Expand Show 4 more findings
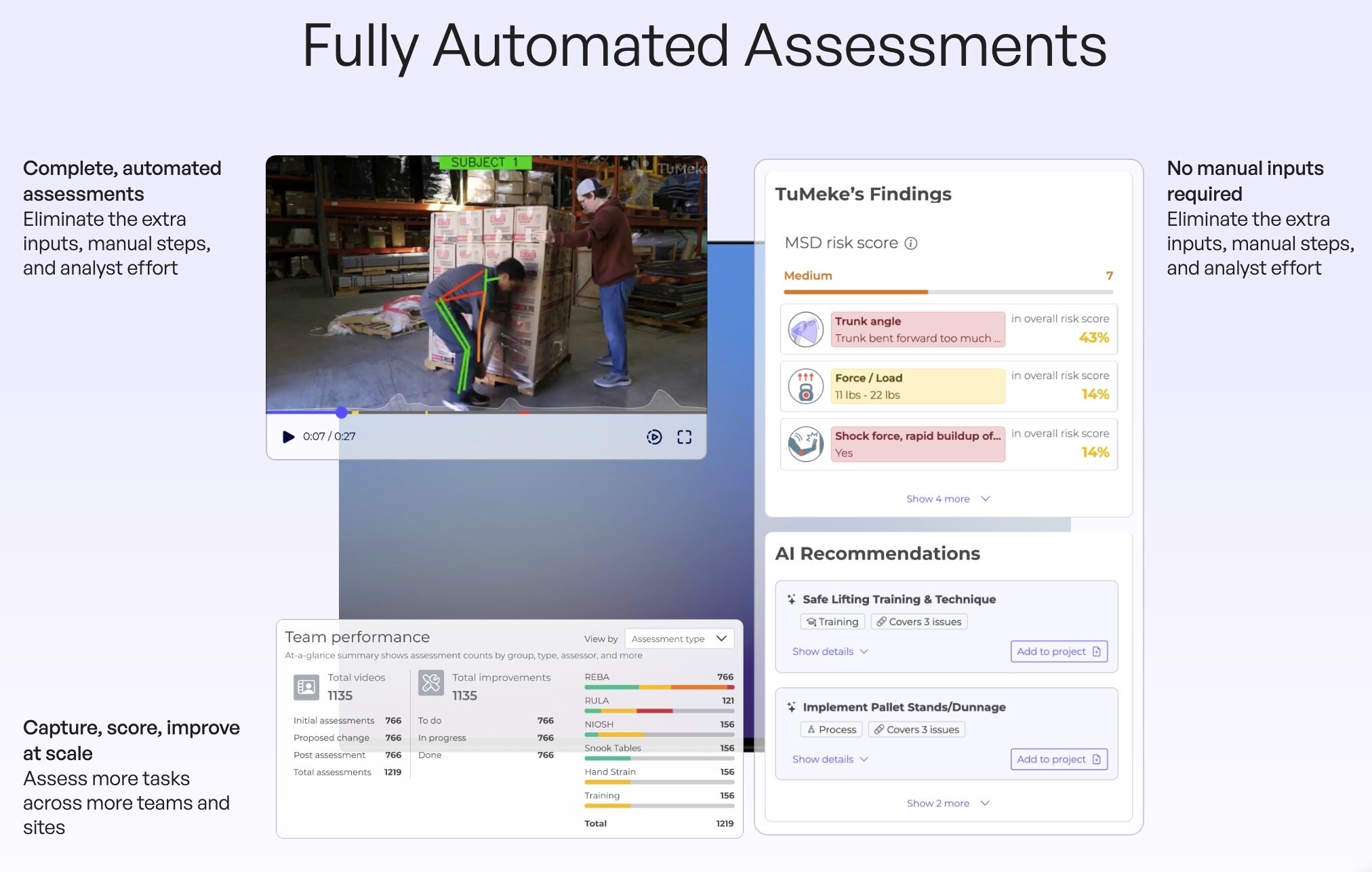This screenshot has height=872, width=1372. click(x=948, y=499)
